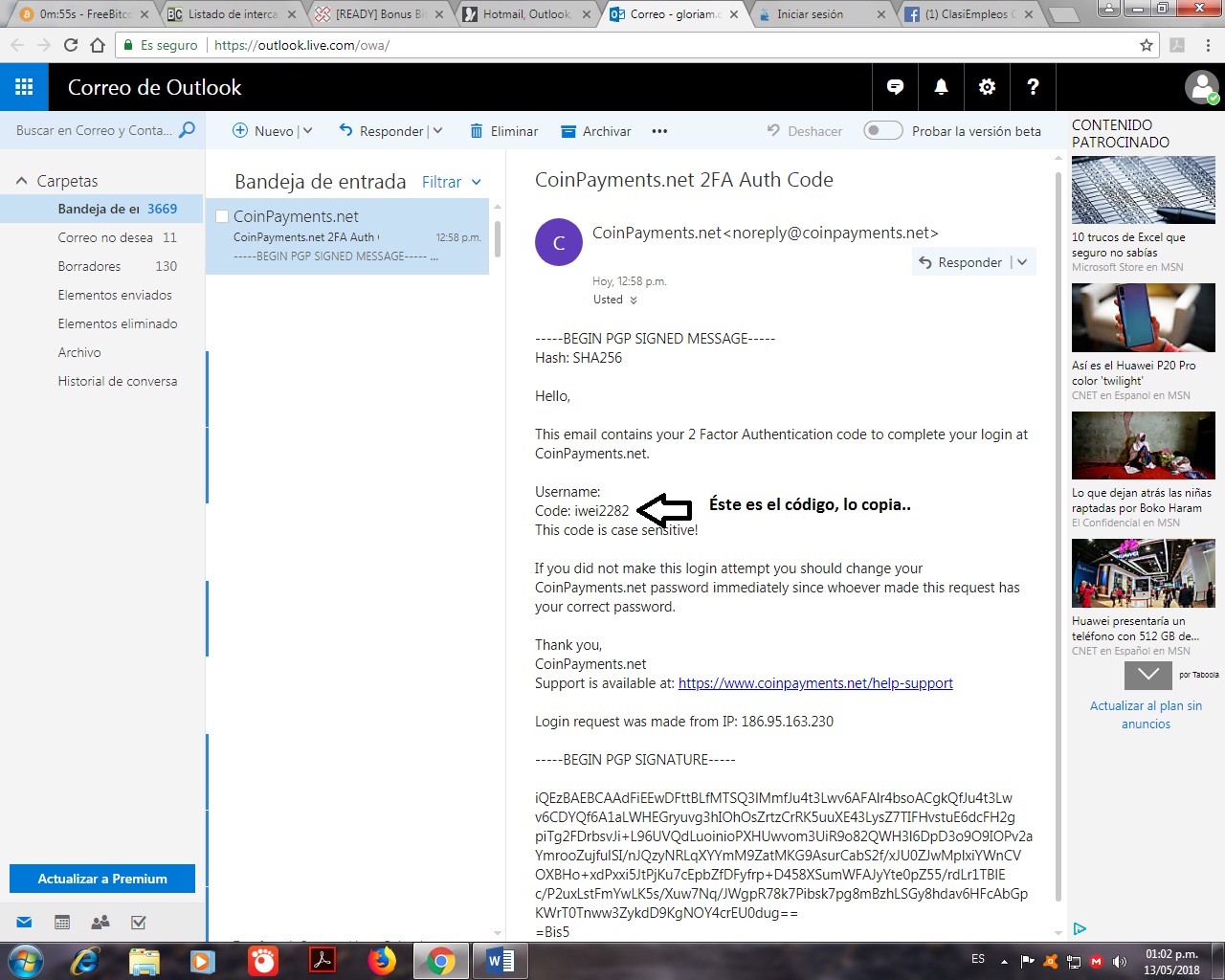The height and width of the screenshot is (980, 1225).
Task: Switch to the Iniciar sesión tab
Action: pos(822,14)
